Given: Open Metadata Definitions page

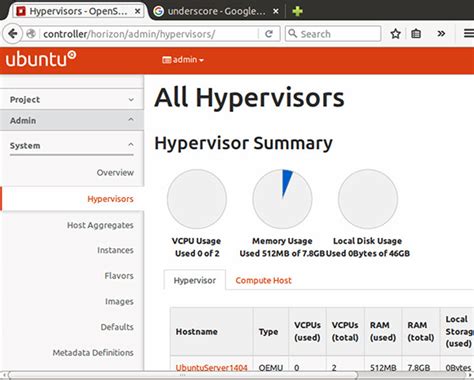Looking at the screenshot, I should 93,353.
